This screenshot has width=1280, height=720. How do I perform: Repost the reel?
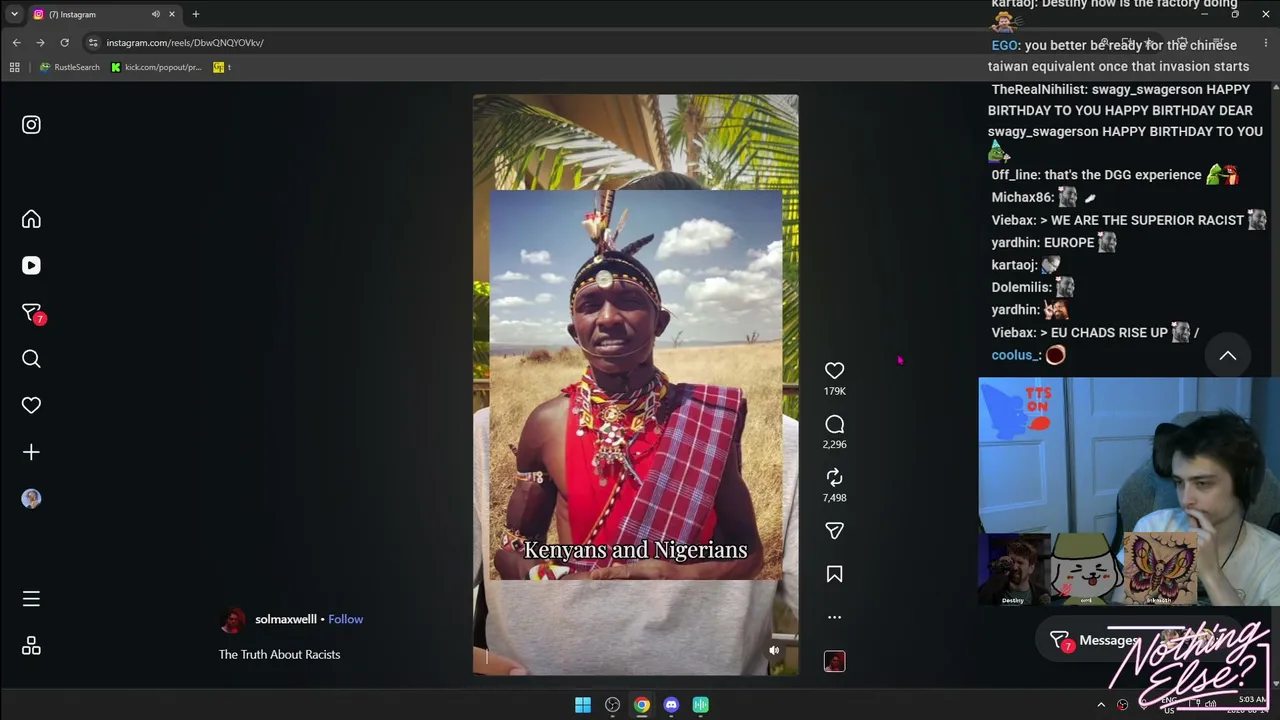pyautogui.click(x=834, y=477)
